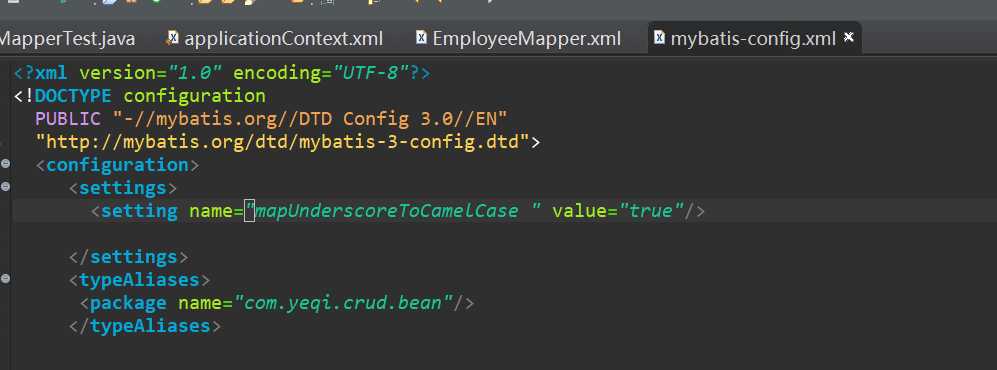The width and height of the screenshot is (997, 370).
Task: Click the "-//mybatis.org//DTD Config 3.0//EN" string
Action: pos(310,119)
